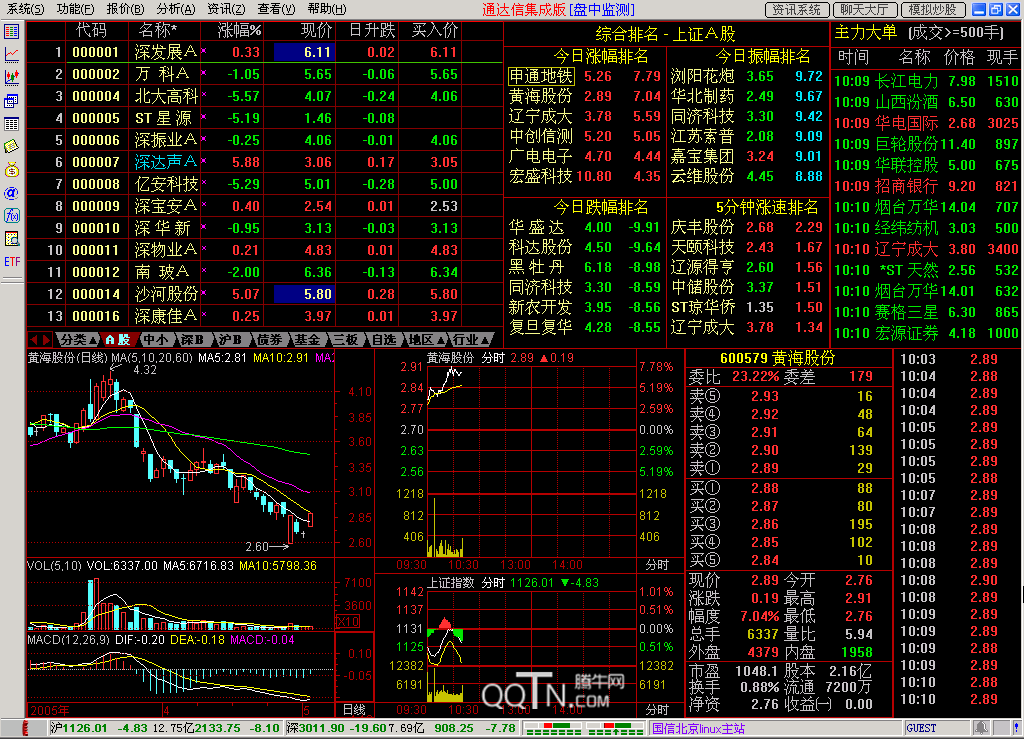Open the 分类 category tab dropdown
The image size is (1024, 739).
(x=78, y=339)
